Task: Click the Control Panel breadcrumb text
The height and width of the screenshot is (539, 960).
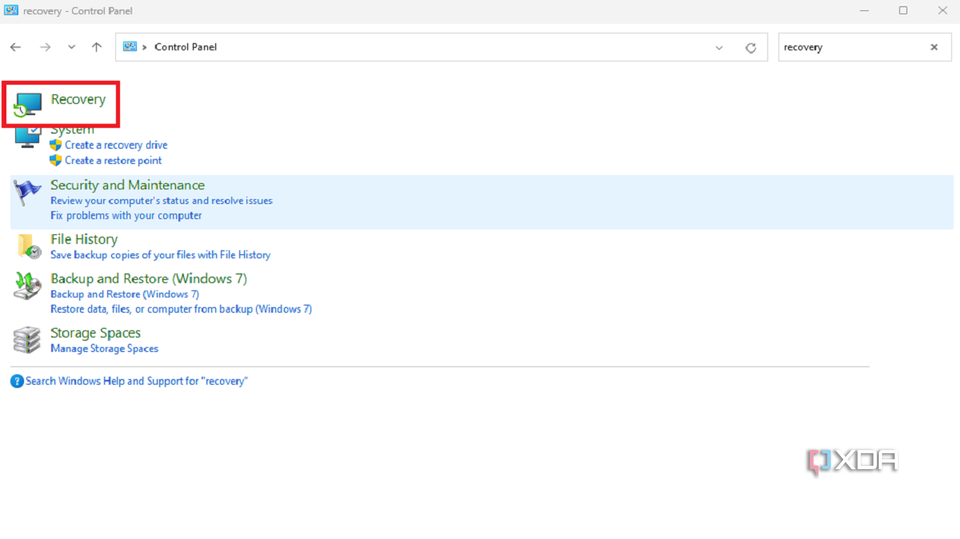Action: click(x=186, y=47)
